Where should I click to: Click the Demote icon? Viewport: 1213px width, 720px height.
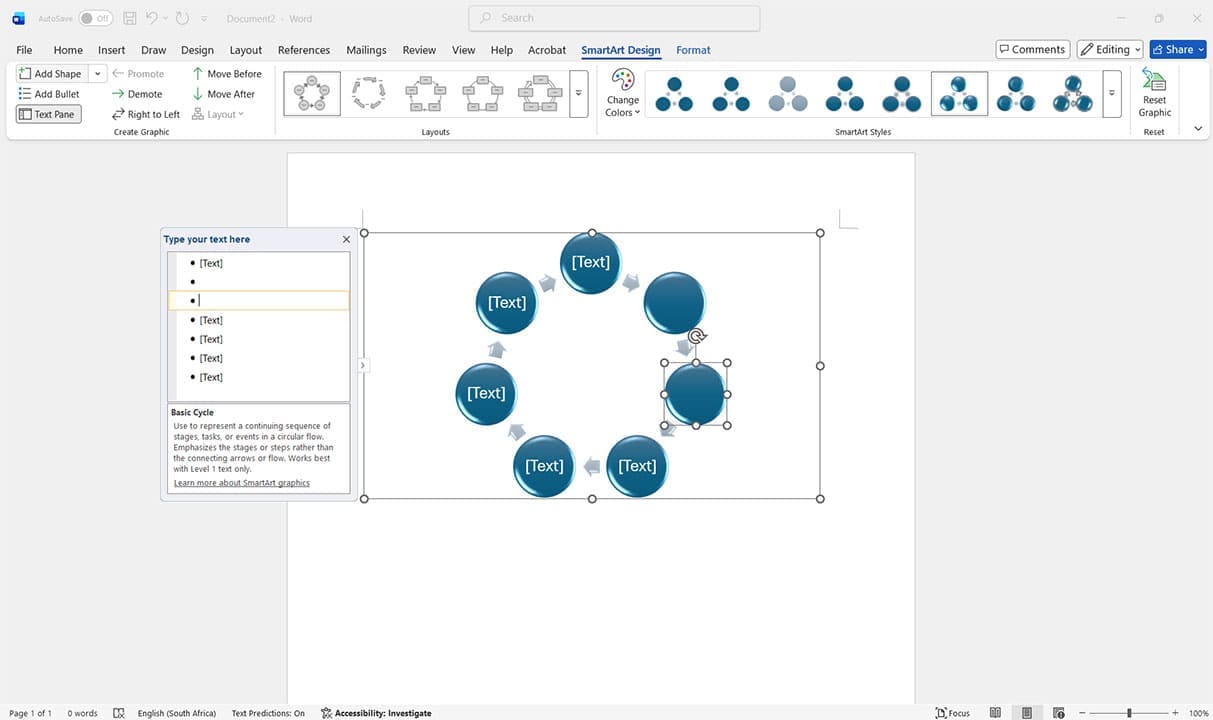[137, 93]
